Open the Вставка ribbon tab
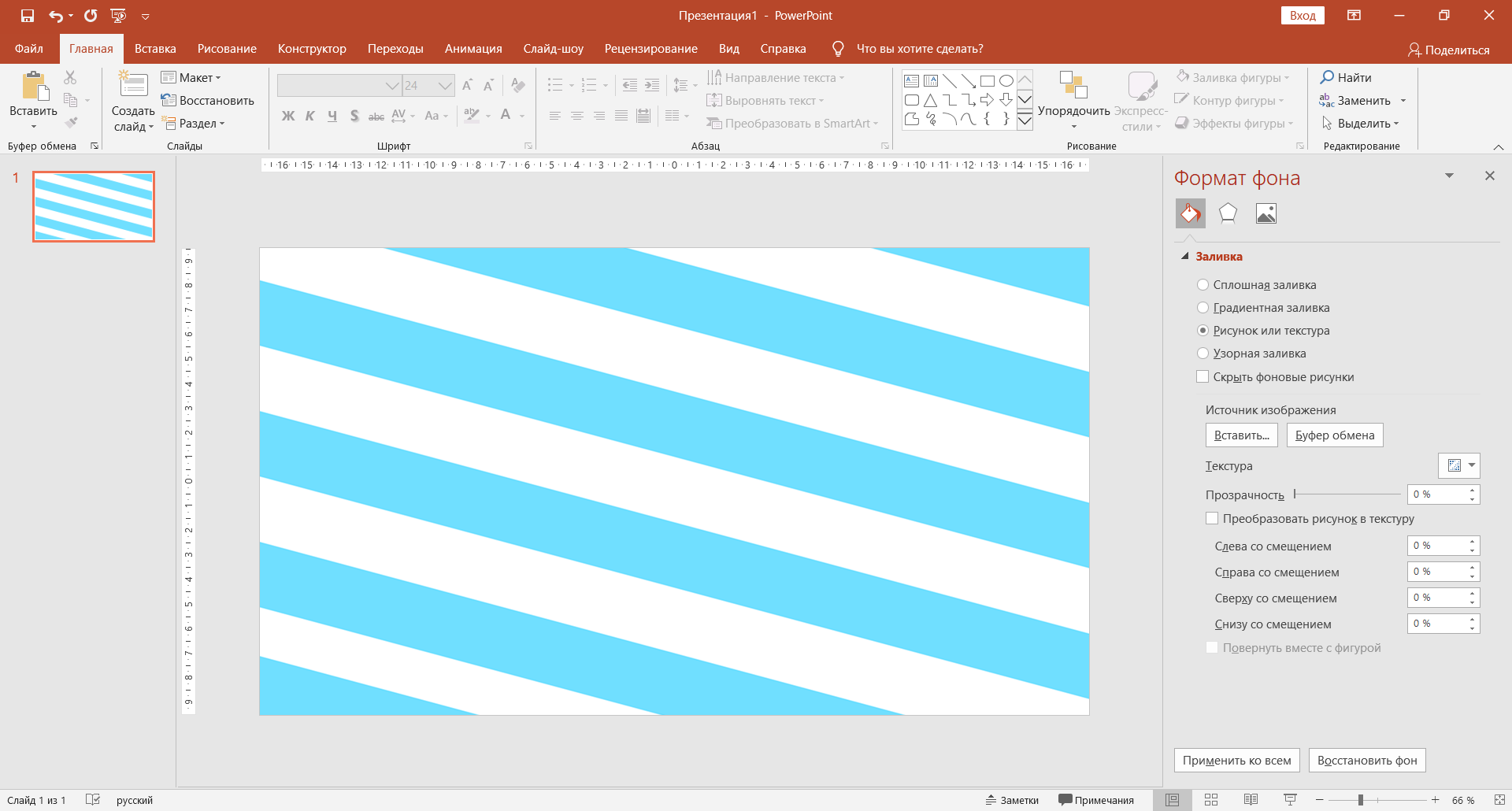 pos(155,49)
